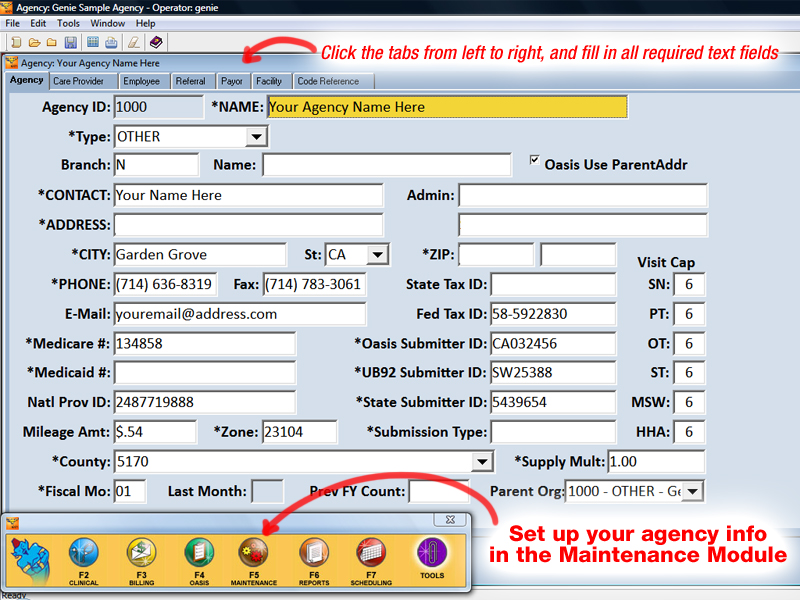The image size is (800, 600).
Task: Click the first ZIP code field
Action: click(x=496, y=255)
